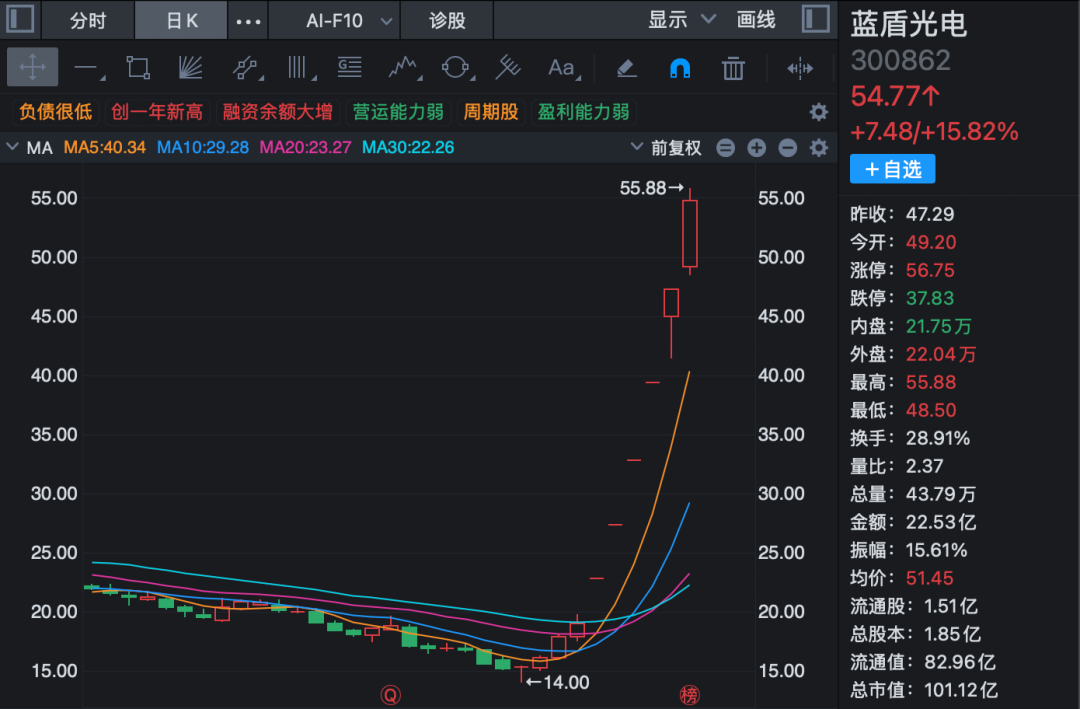Screen dimensions: 1080x709
Task: Click the 盈利能力弱 tag
Action: click(x=583, y=112)
